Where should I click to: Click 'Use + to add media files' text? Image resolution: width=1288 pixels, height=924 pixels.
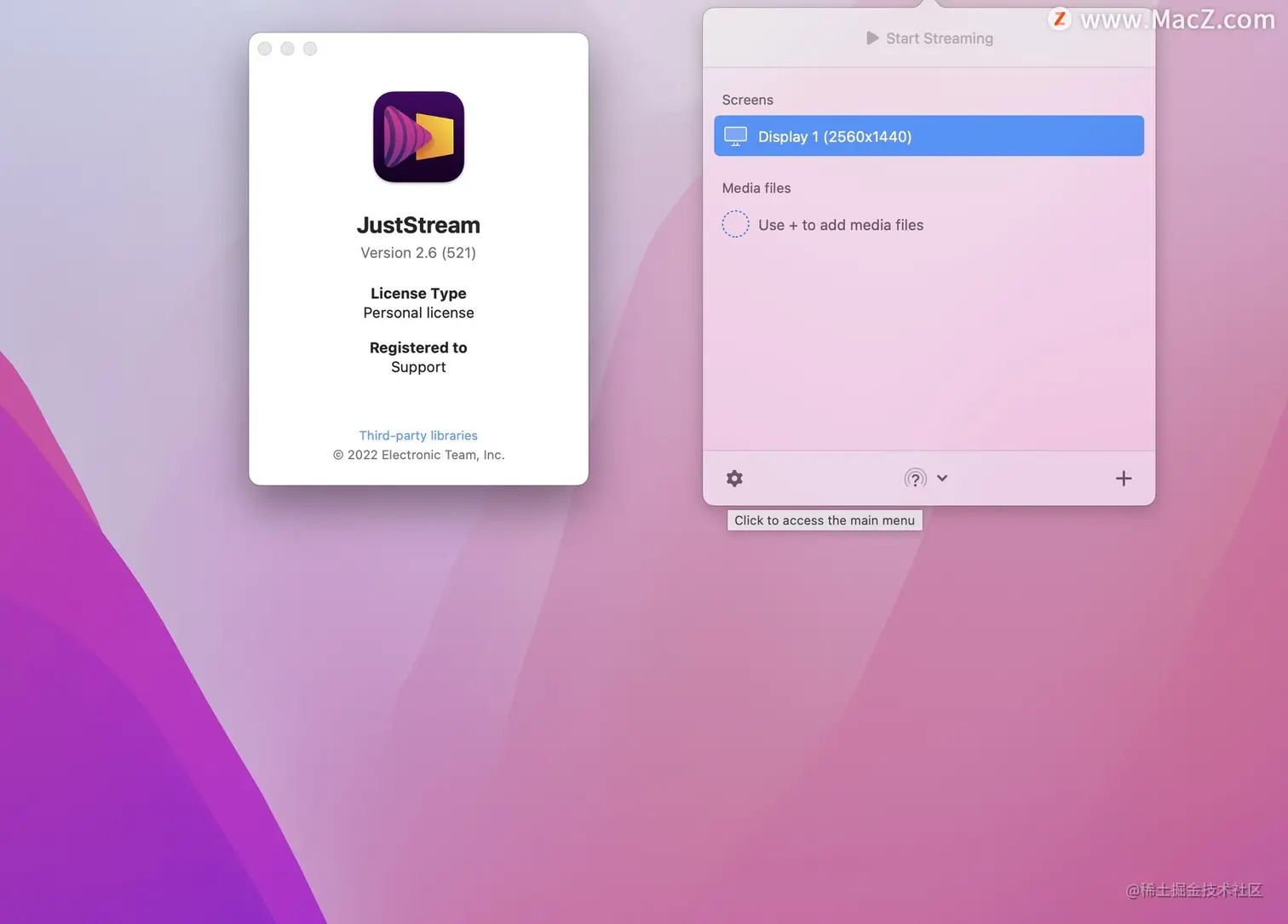pyautogui.click(x=841, y=225)
